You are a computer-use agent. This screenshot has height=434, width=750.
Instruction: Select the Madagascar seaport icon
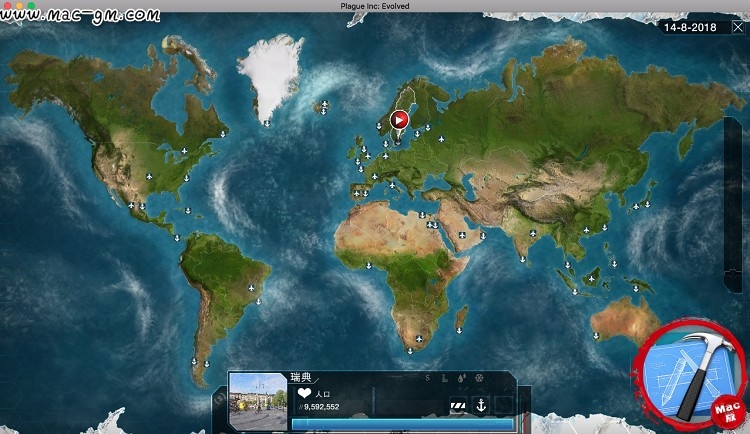459,330
